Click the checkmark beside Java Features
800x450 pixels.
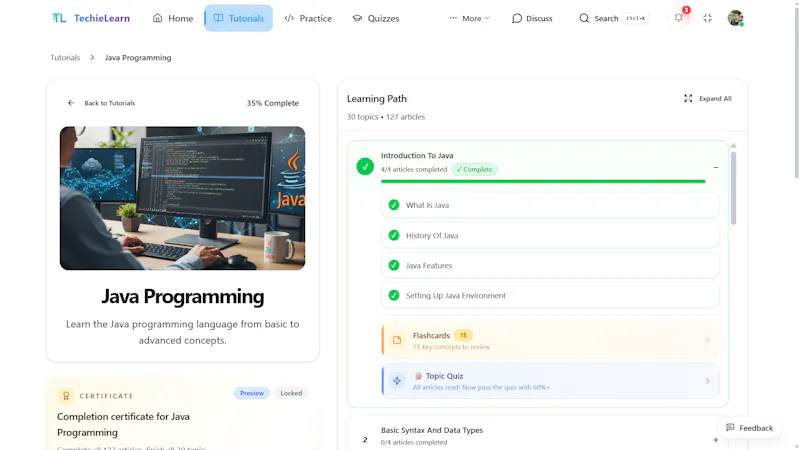point(394,265)
